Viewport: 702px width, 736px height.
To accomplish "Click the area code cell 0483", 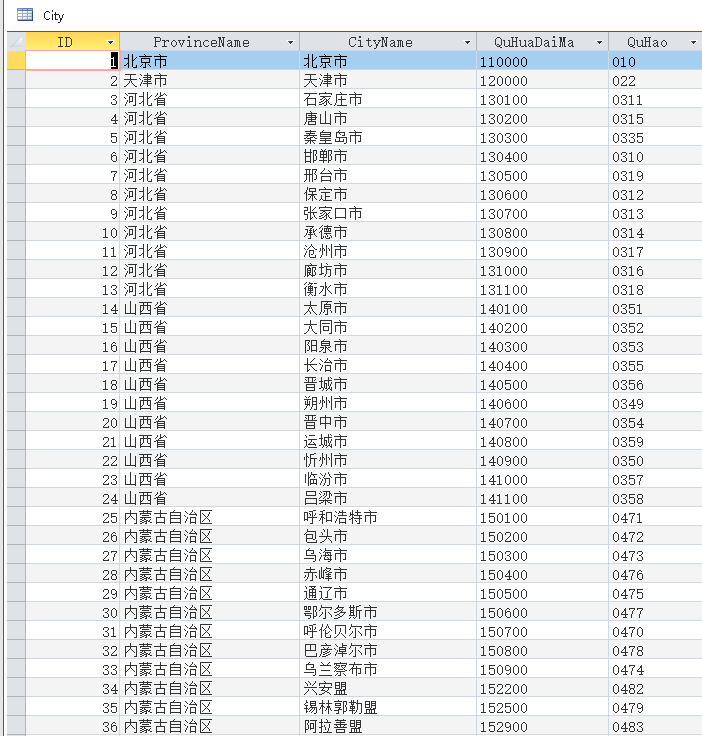I will [656, 726].
